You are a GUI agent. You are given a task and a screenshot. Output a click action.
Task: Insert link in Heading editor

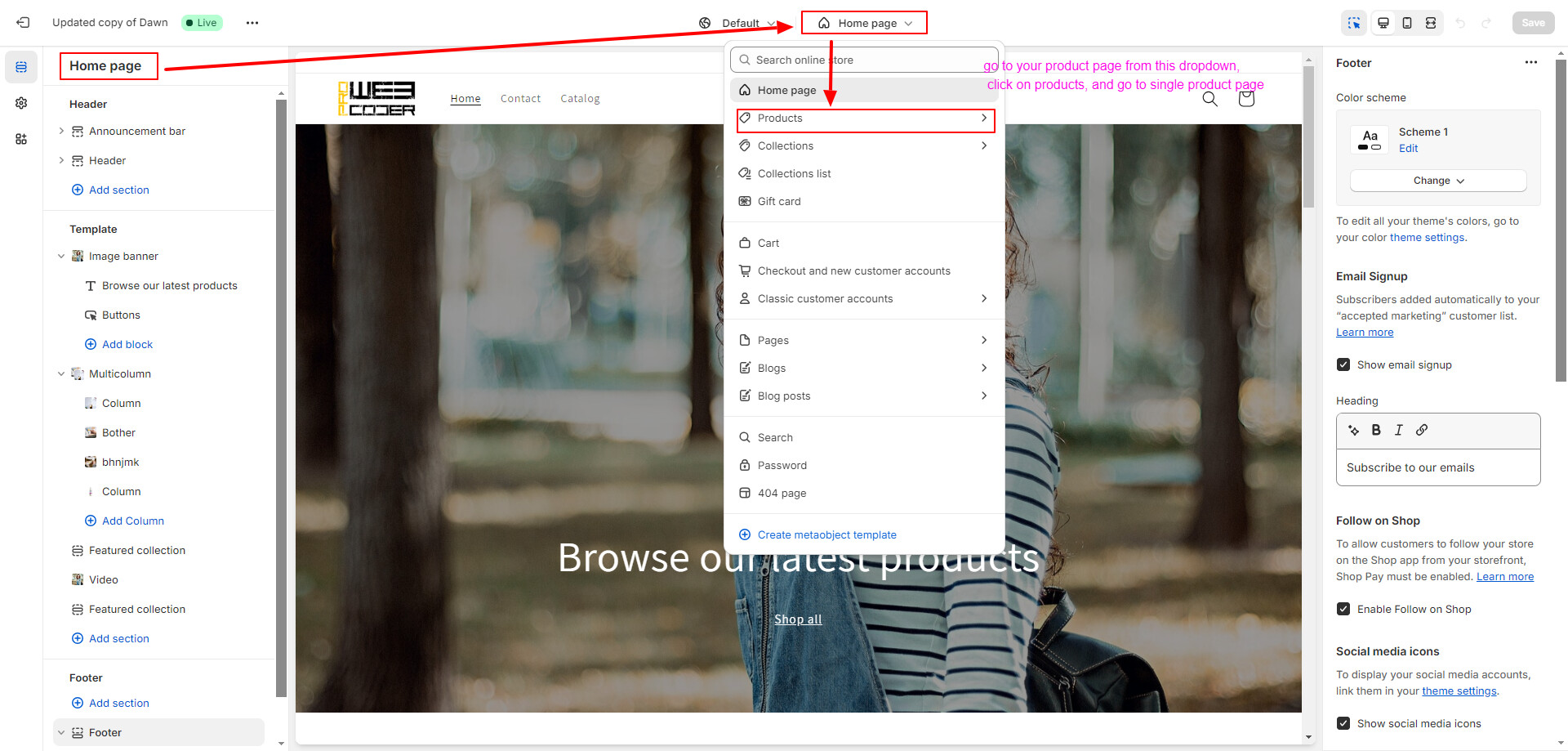[1422, 430]
